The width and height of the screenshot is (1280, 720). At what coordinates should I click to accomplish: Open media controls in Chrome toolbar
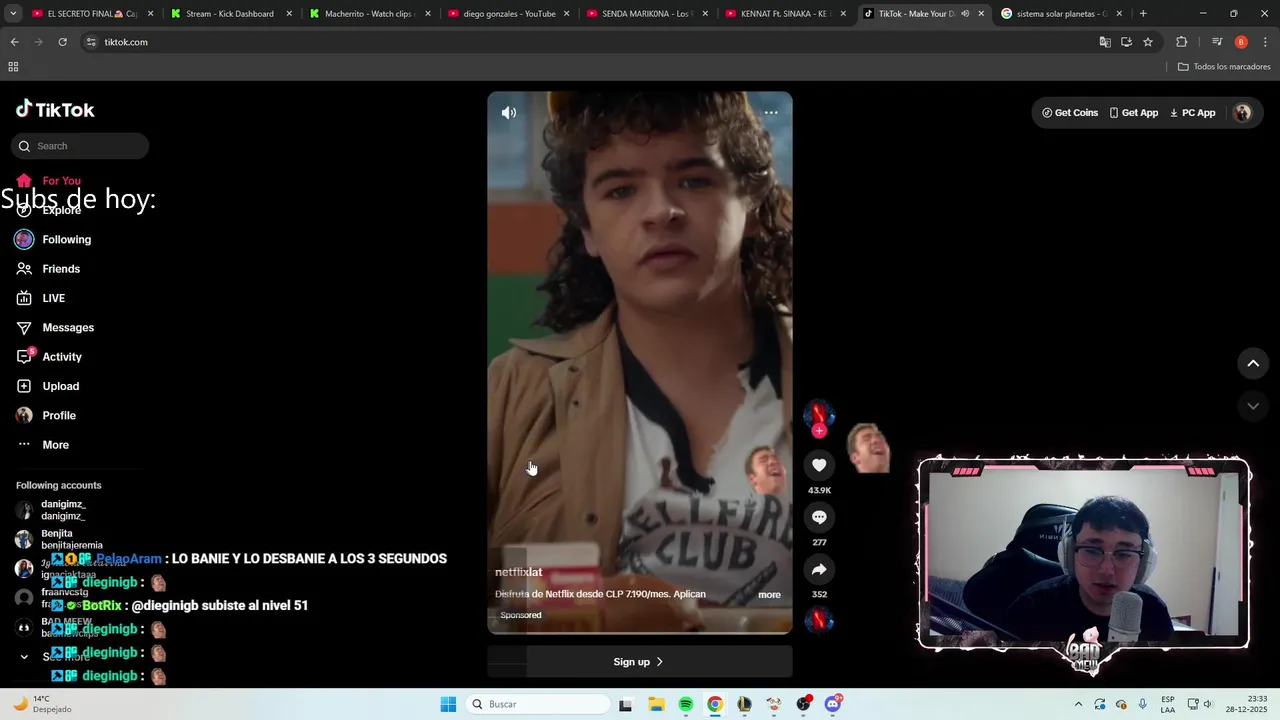[x=1217, y=42]
